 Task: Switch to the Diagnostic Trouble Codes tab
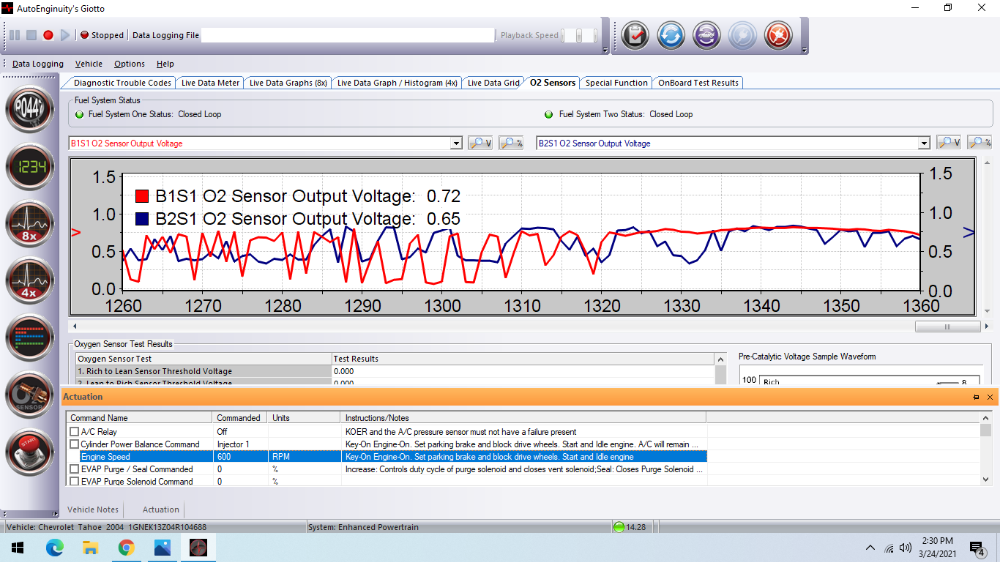click(123, 83)
